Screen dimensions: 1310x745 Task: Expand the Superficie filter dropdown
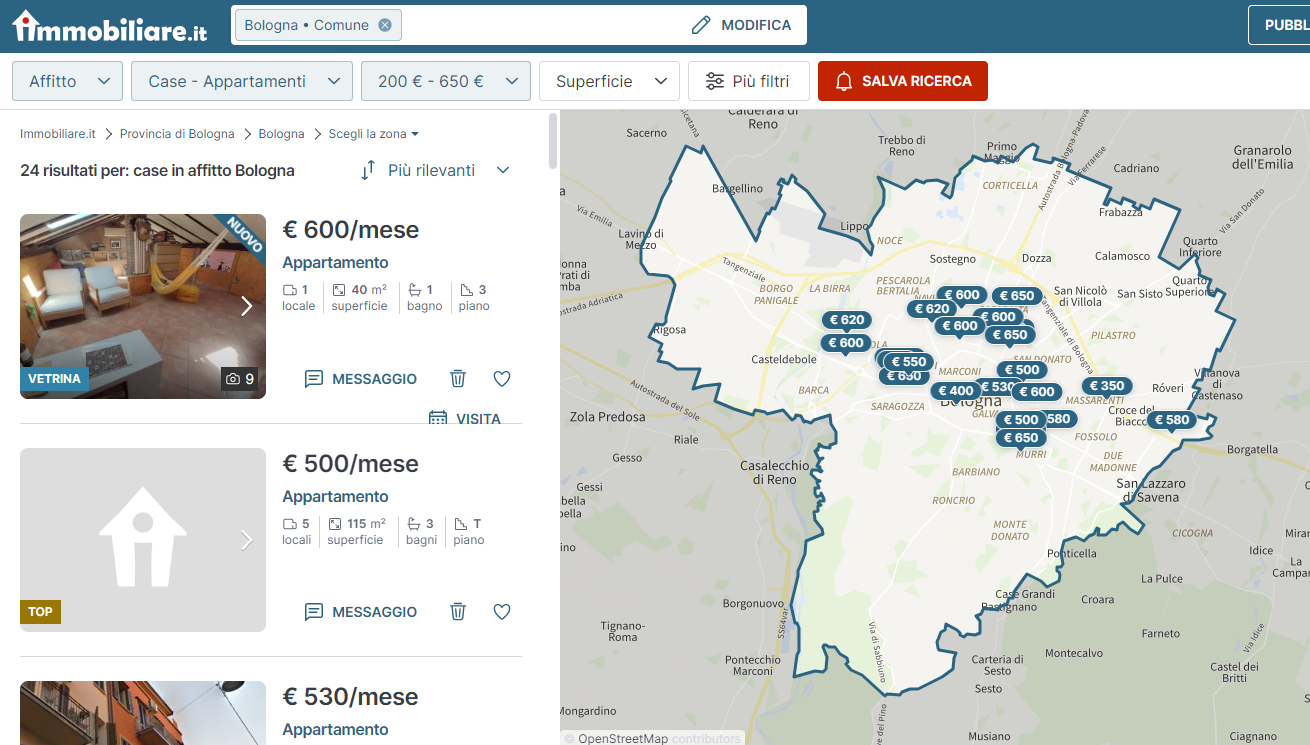609,81
